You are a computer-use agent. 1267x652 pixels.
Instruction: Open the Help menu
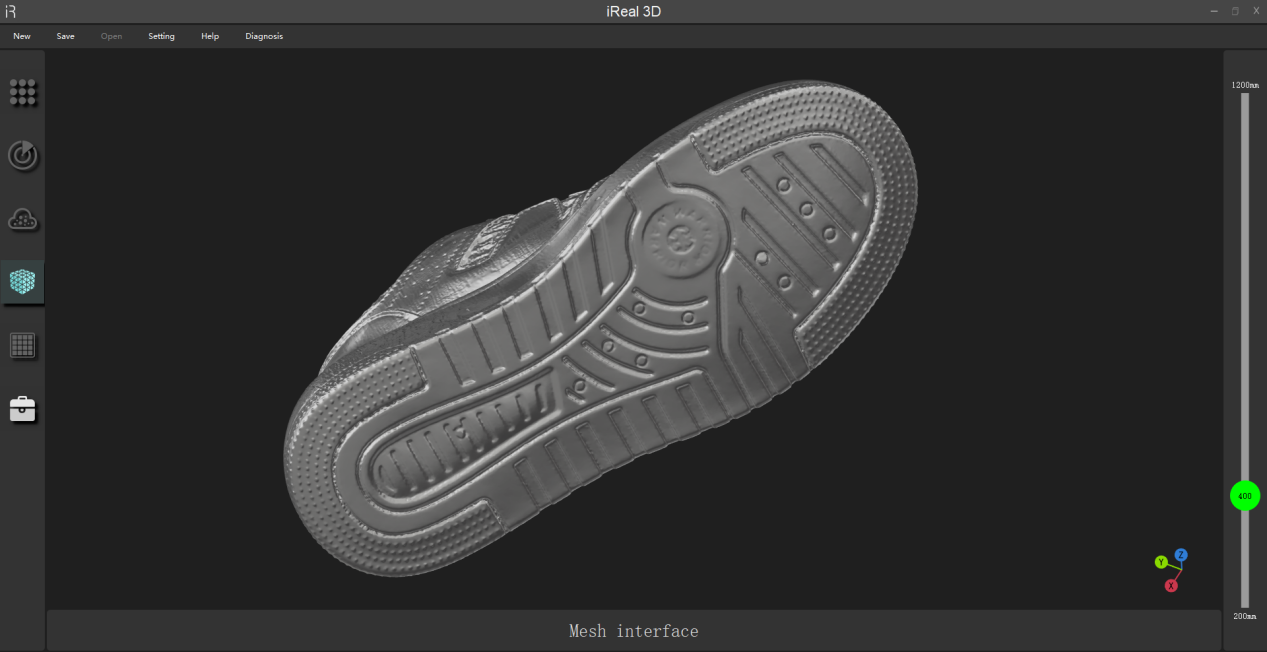210,36
